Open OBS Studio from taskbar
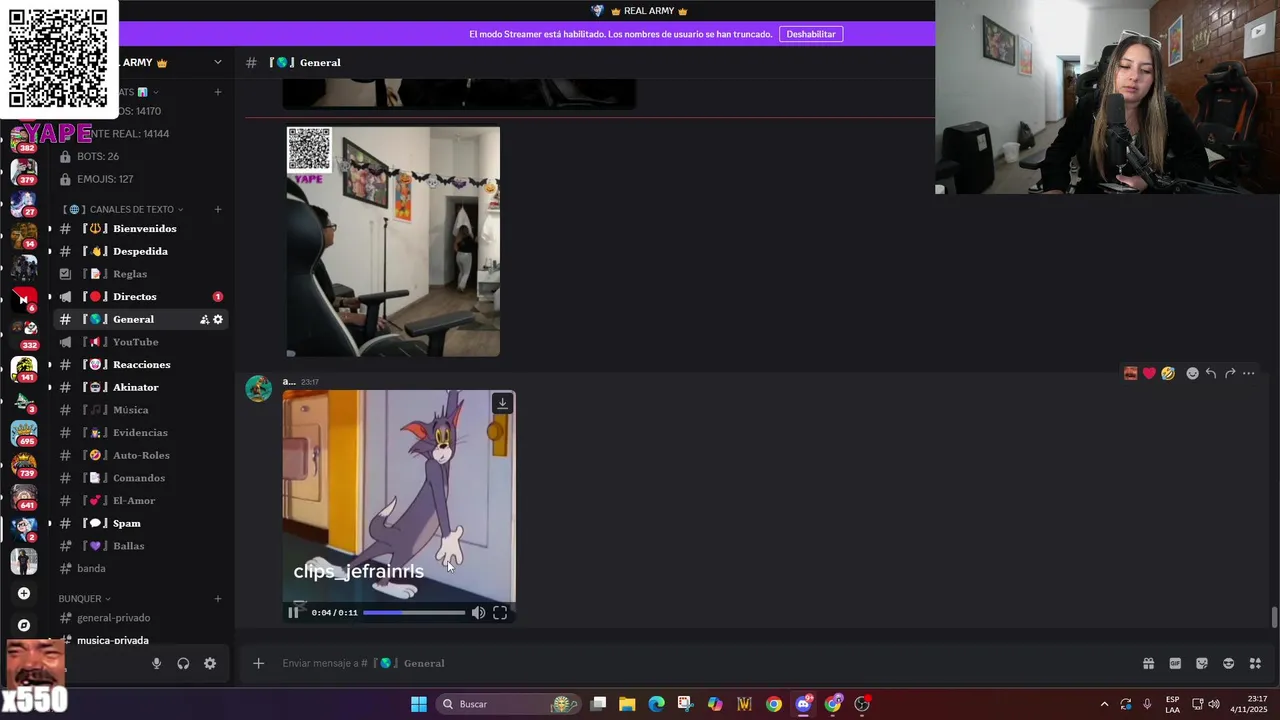This screenshot has height=720, width=1280. point(862,704)
